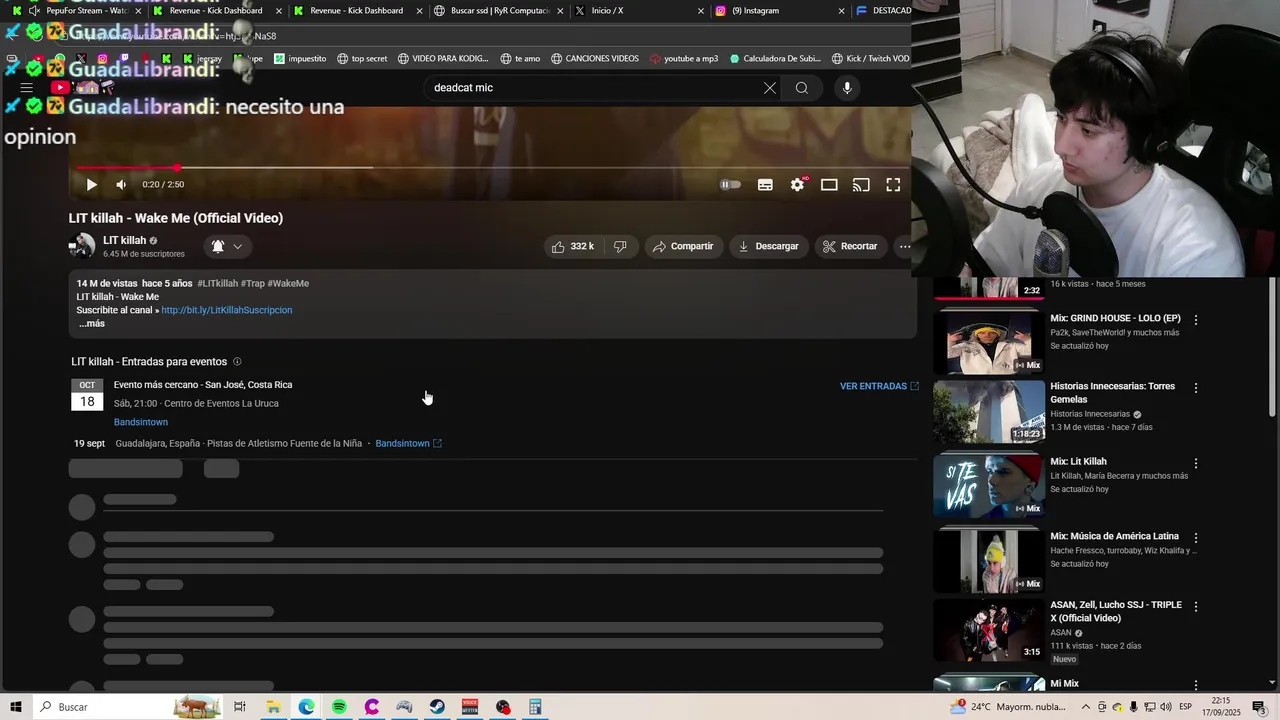Viewport: 1280px width, 720px height.
Task: Open the Windows Start menu
Action: click(x=16, y=707)
